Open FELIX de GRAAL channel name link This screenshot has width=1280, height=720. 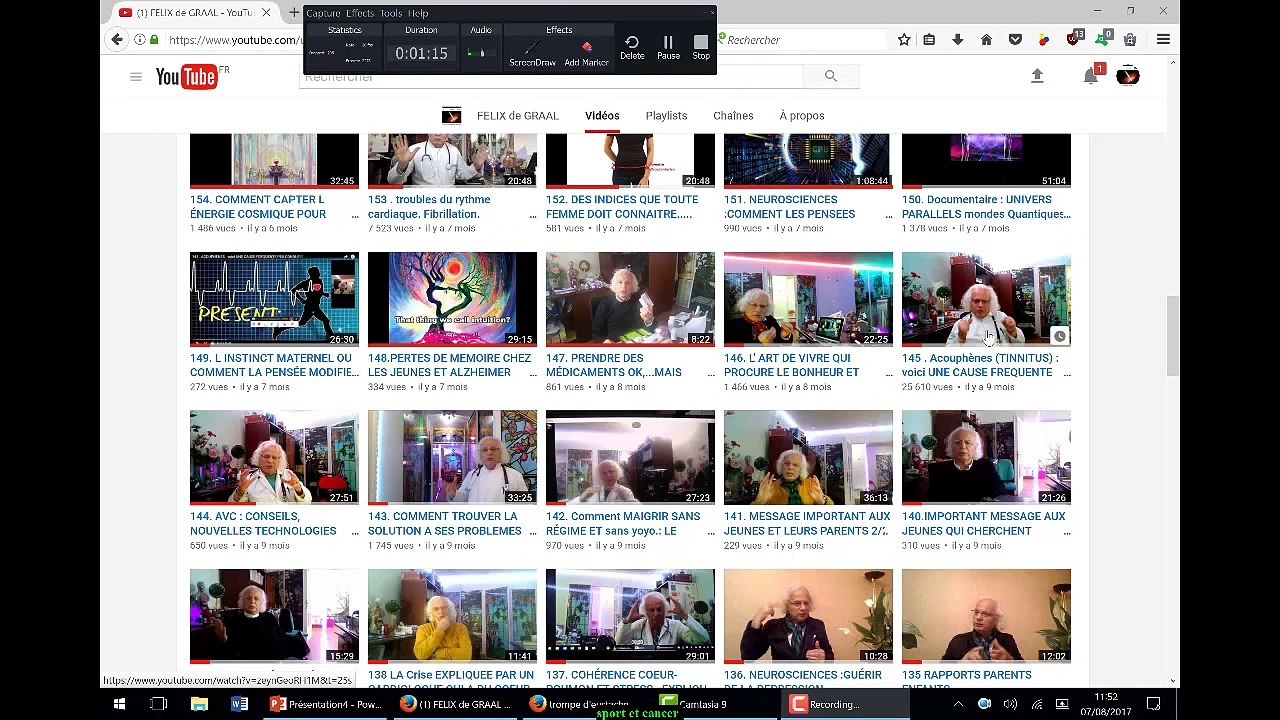pyautogui.click(x=518, y=116)
